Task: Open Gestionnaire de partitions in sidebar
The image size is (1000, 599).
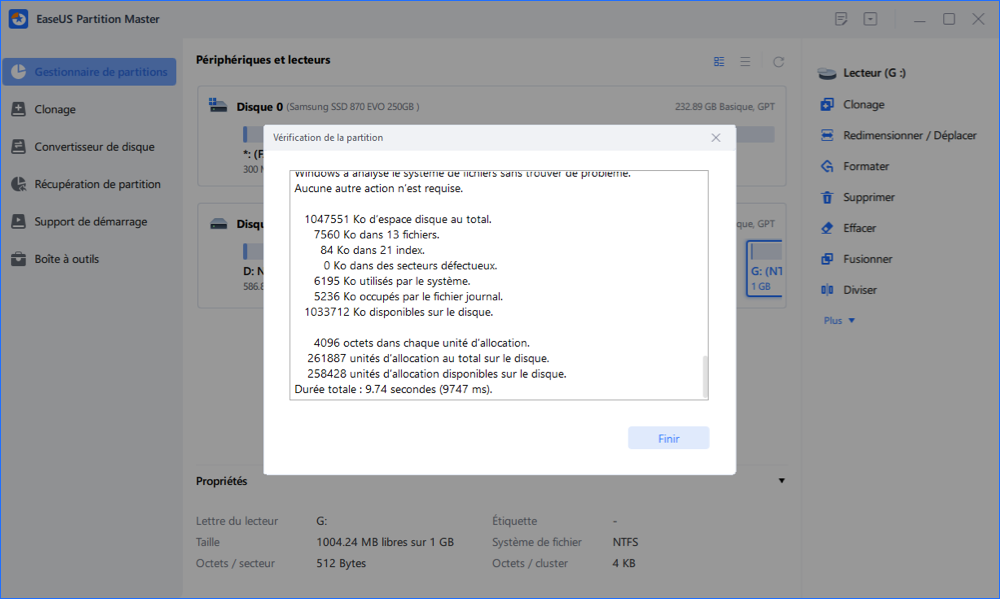Action: point(89,72)
